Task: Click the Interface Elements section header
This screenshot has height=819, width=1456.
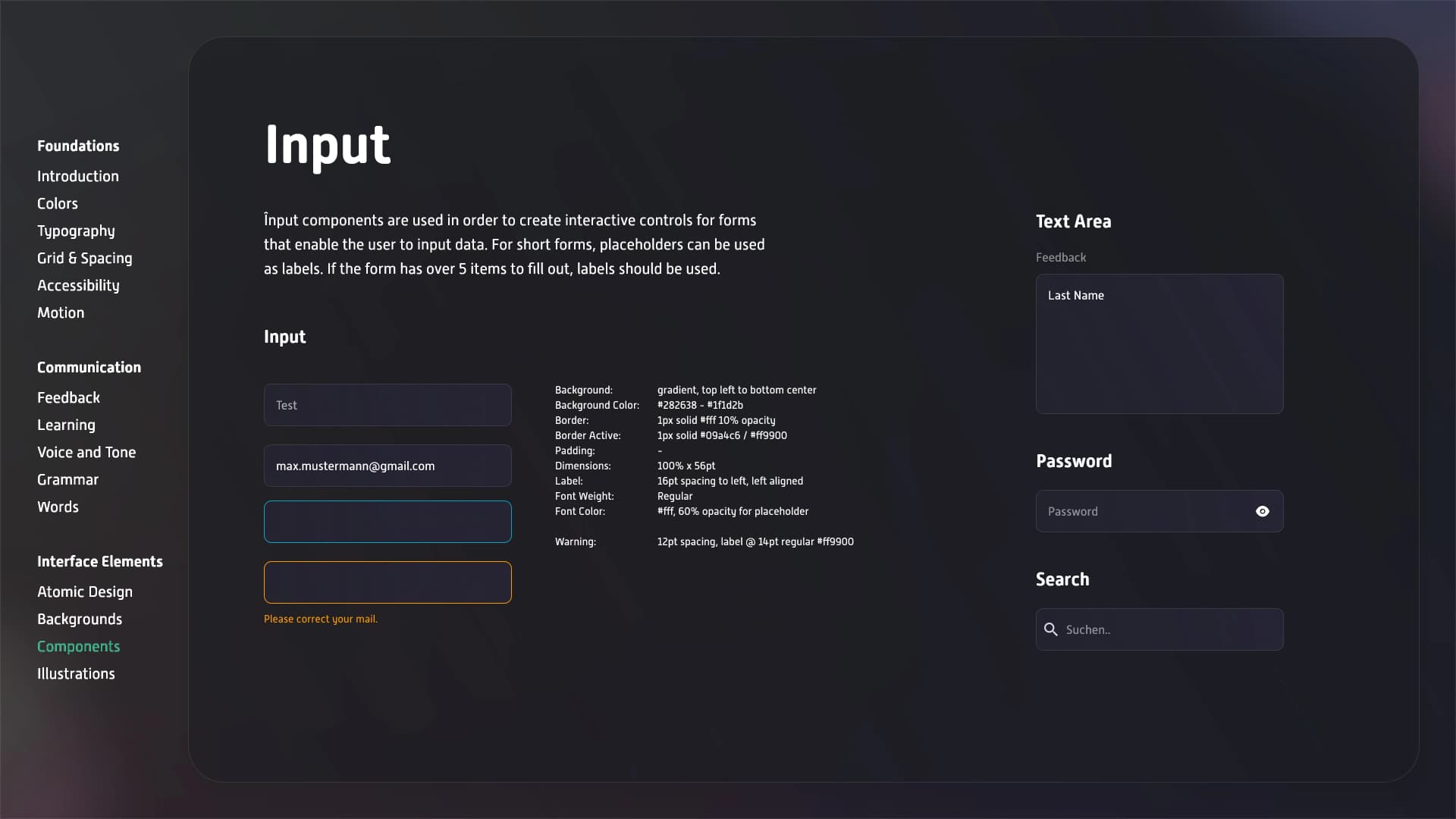Action: pyautogui.click(x=100, y=561)
